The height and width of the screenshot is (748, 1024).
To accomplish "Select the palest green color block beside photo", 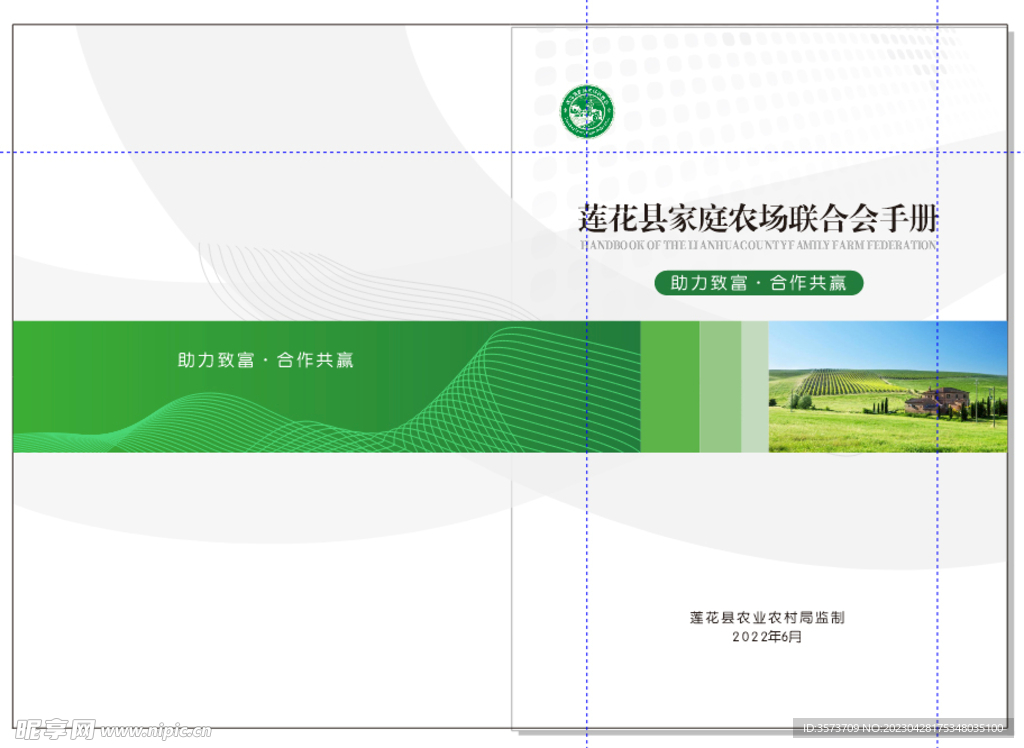I will 754,386.
